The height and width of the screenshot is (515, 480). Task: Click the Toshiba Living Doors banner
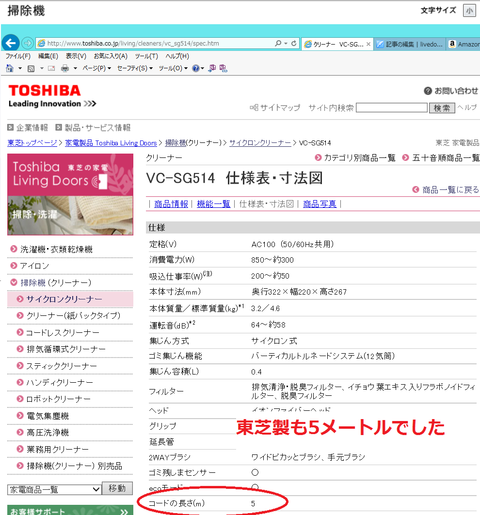point(70,194)
